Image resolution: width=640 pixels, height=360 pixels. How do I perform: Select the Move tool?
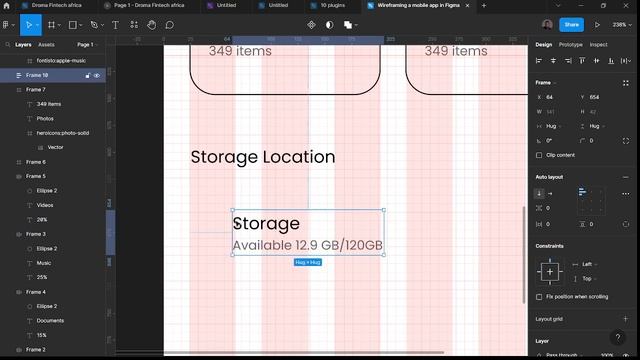click(x=29, y=25)
